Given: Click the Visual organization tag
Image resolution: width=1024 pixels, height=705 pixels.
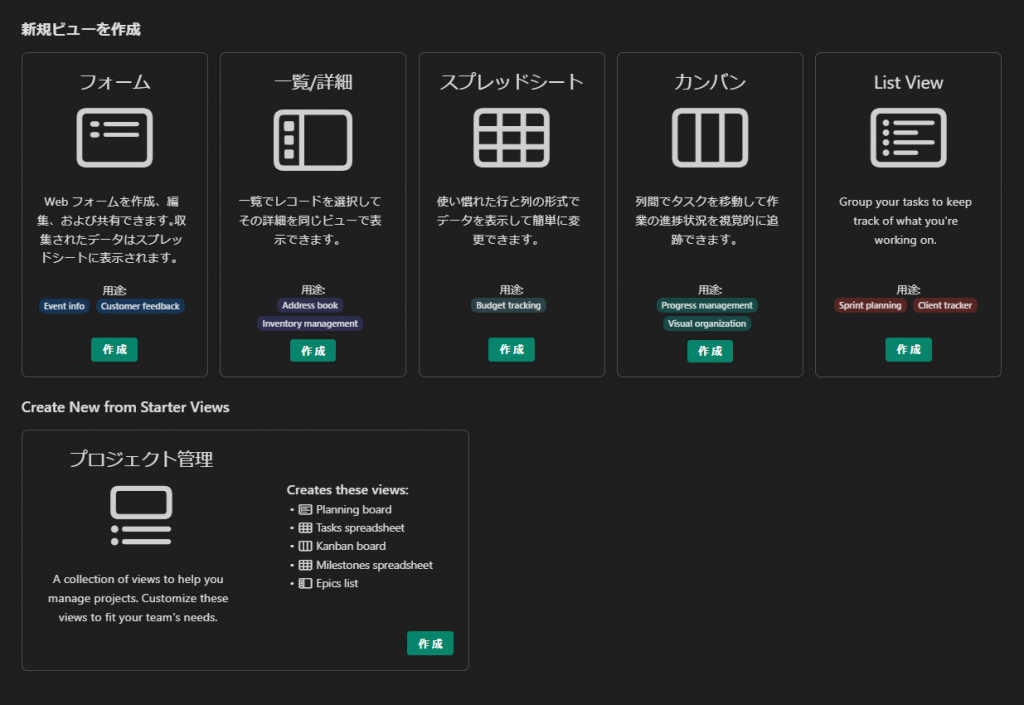Looking at the screenshot, I should tap(707, 324).
